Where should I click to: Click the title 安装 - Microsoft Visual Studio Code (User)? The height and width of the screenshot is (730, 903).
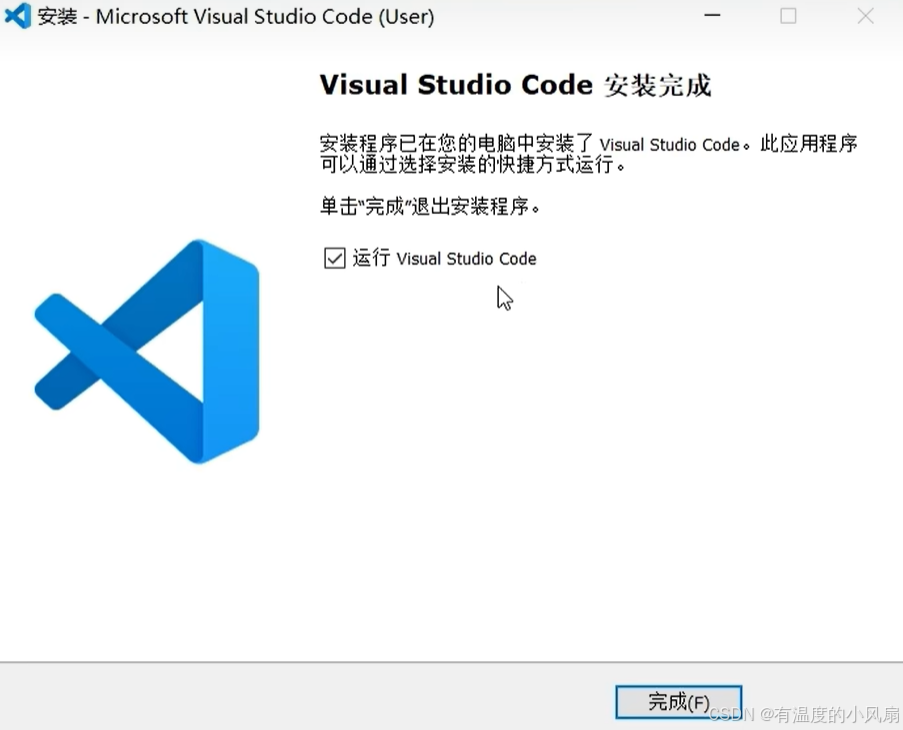[x=236, y=16]
